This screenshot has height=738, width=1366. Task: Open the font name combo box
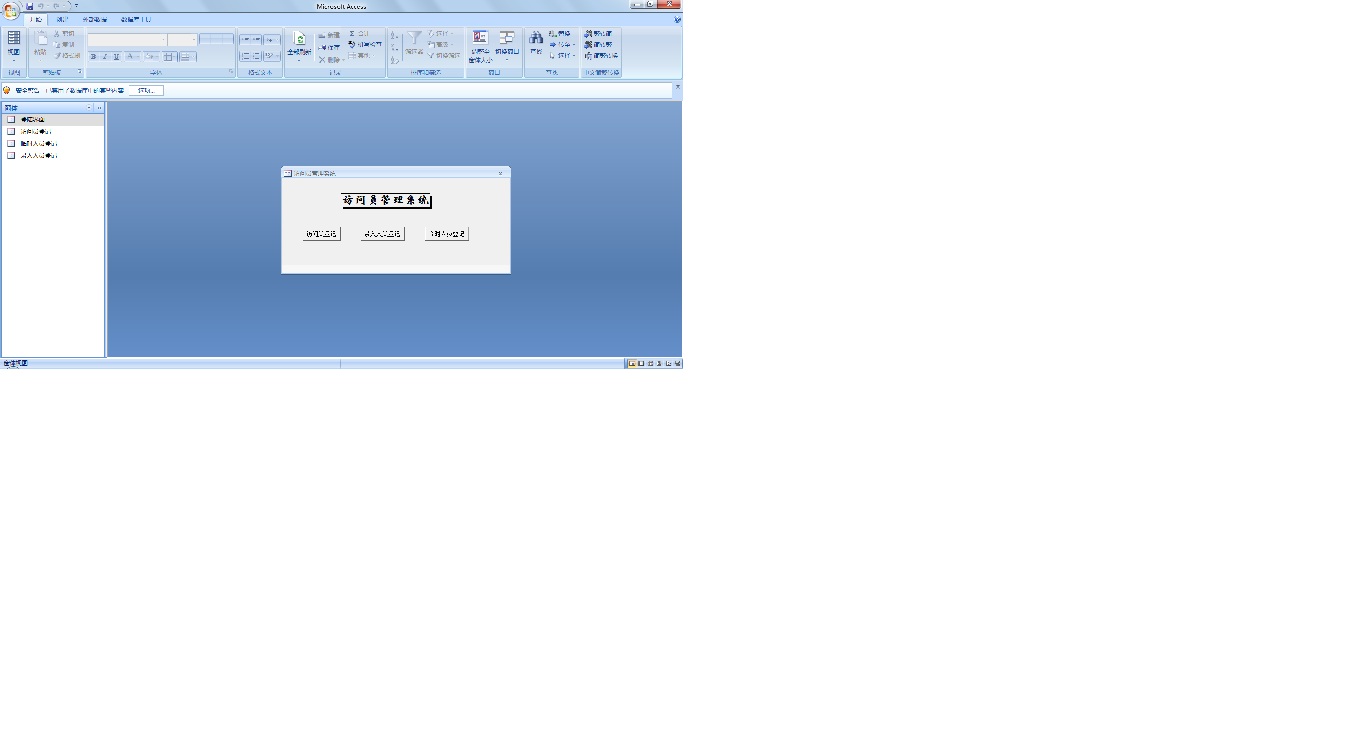point(127,40)
